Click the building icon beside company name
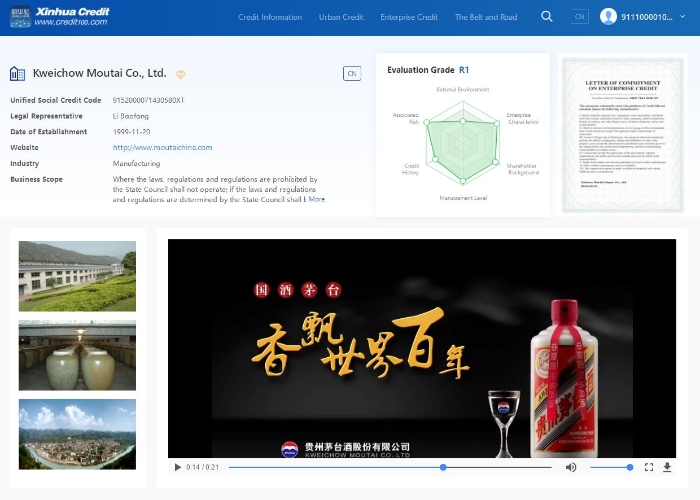This screenshot has height=500, width=700. click(17, 74)
